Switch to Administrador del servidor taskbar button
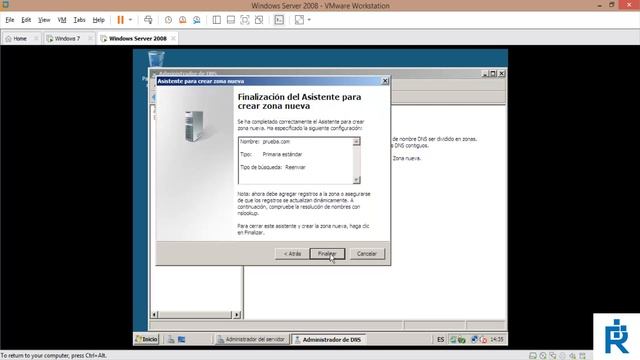 [251, 339]
